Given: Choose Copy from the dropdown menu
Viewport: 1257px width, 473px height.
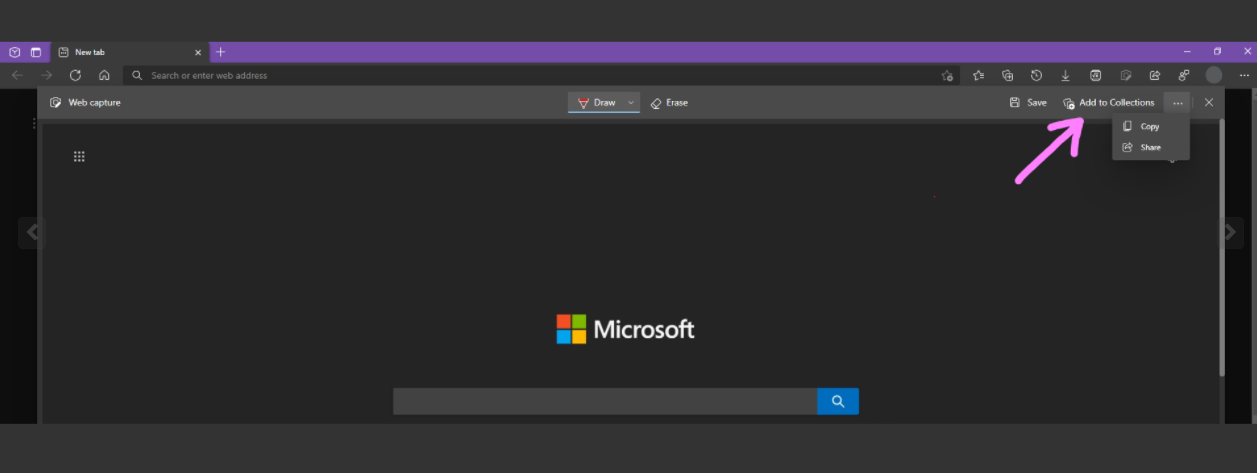Looking at the screenshot, I should tap(1151, 127).
